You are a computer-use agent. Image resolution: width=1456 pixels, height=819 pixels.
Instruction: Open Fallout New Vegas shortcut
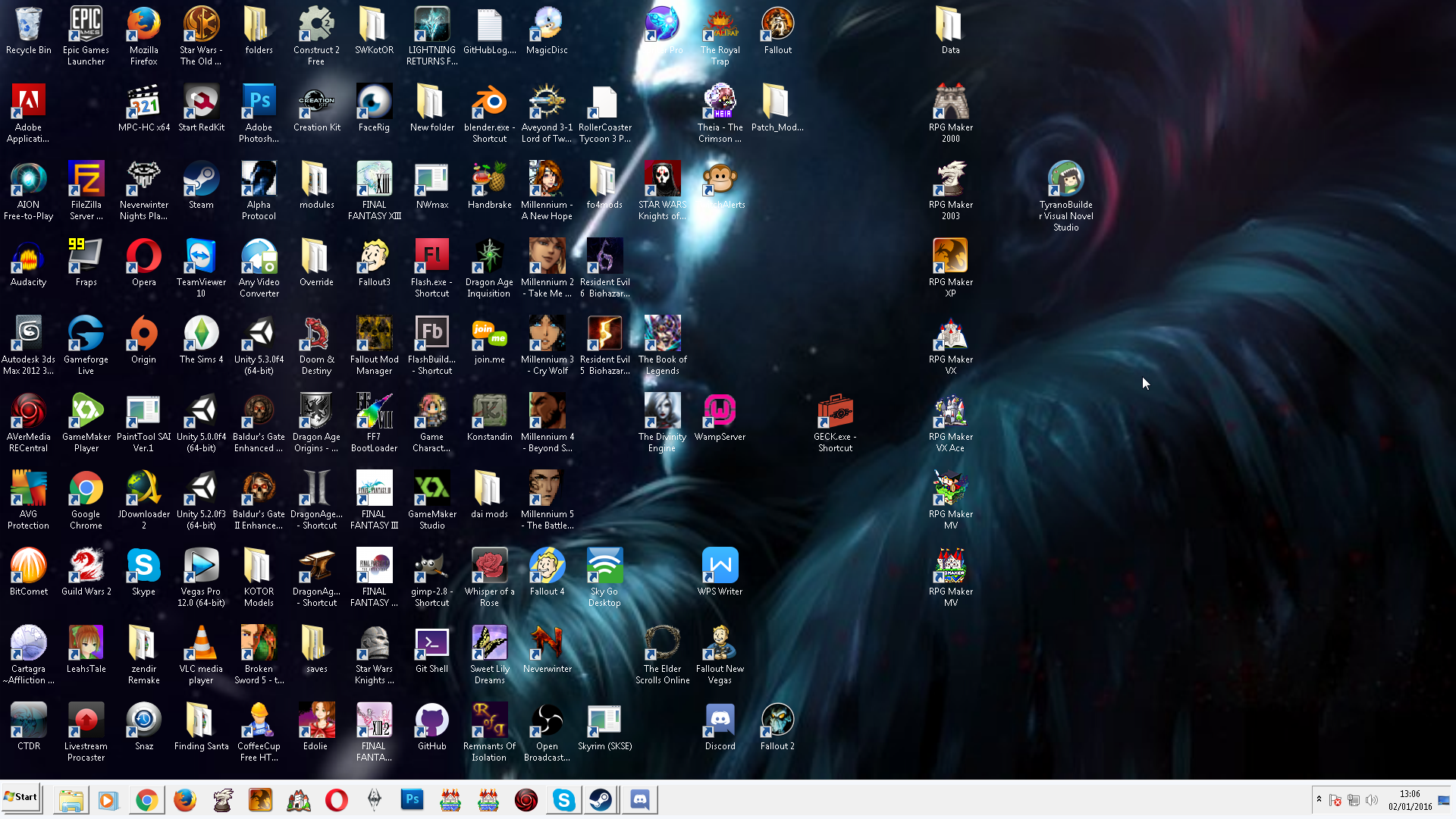coord(720,655)
